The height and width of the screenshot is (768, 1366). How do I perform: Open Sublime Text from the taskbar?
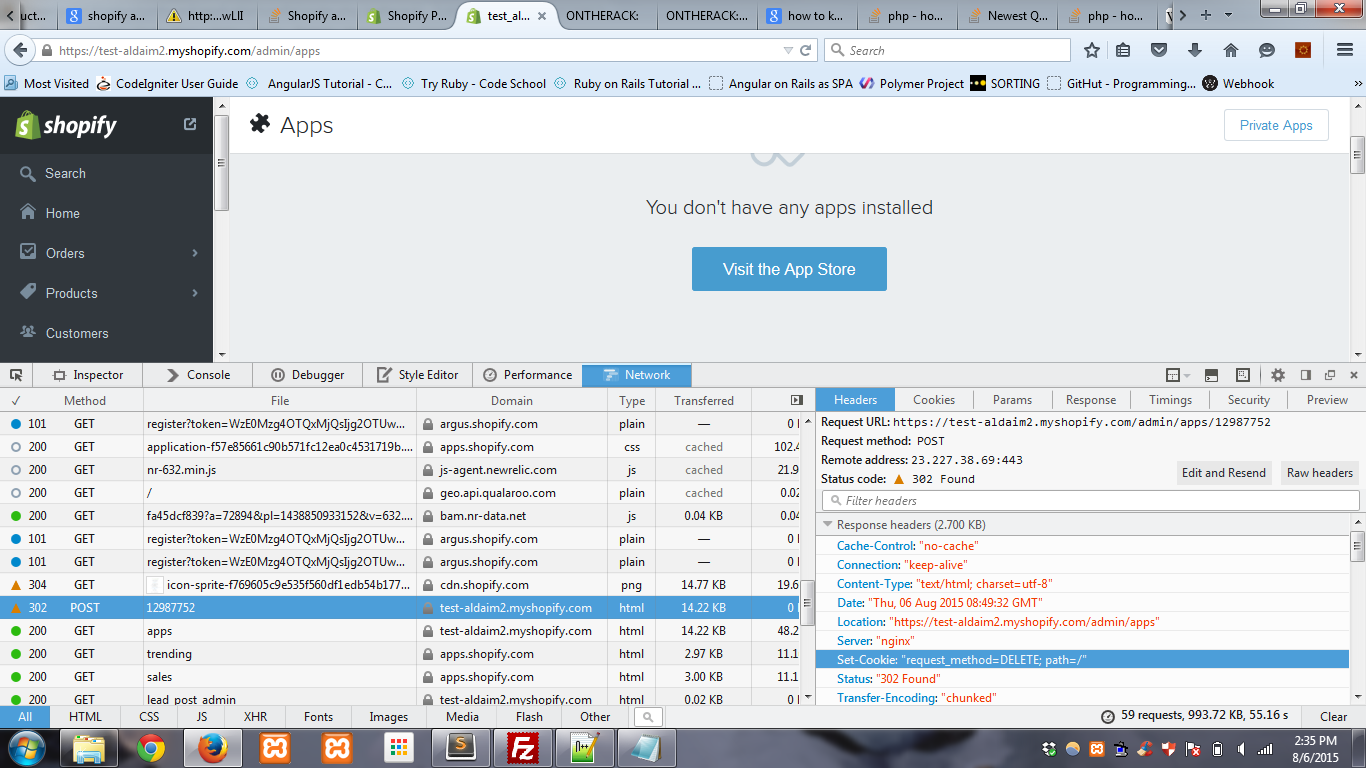(461, 748)
